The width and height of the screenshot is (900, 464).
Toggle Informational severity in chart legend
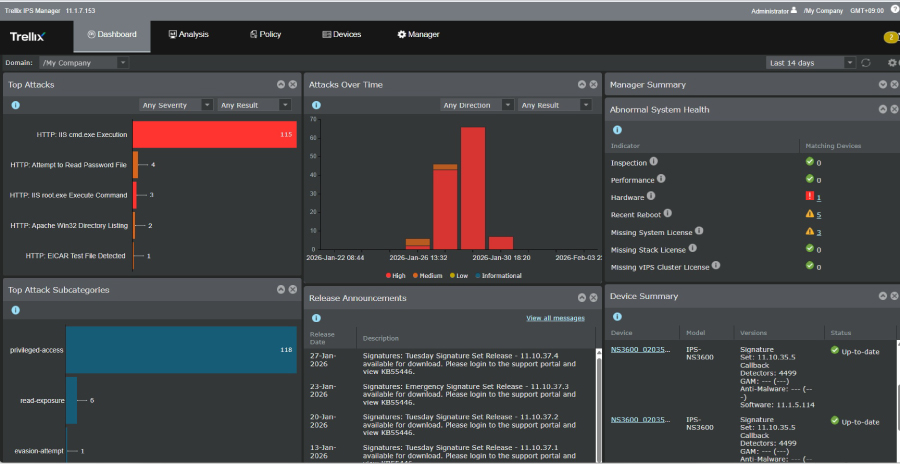(x=498, y=276)
